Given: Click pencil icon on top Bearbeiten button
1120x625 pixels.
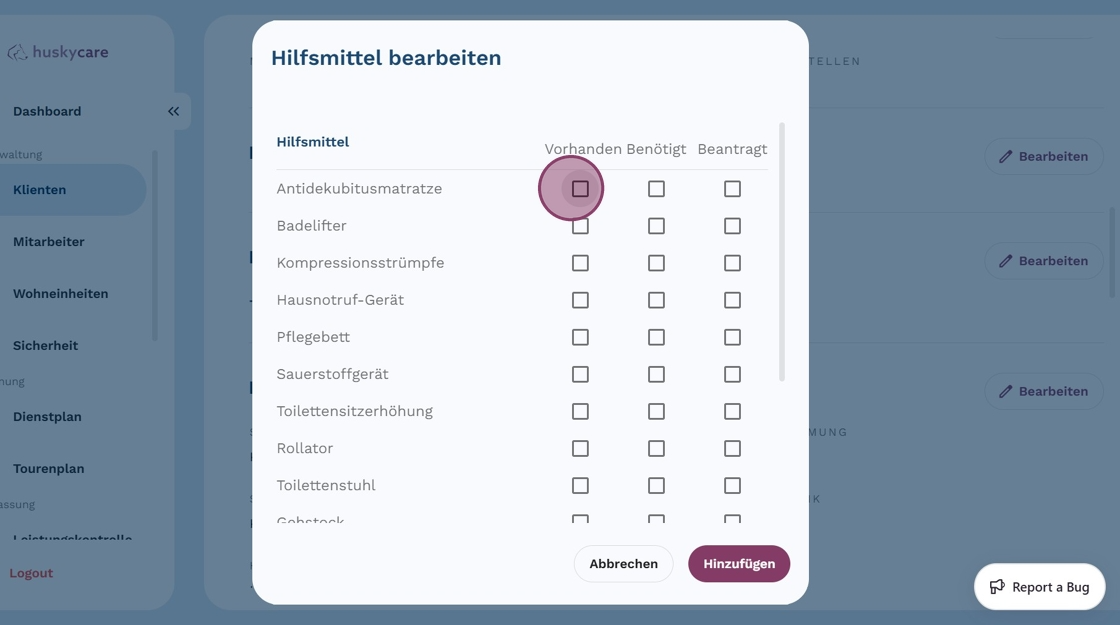Looking at the screenshot, I should click(x=1006, y=157).
